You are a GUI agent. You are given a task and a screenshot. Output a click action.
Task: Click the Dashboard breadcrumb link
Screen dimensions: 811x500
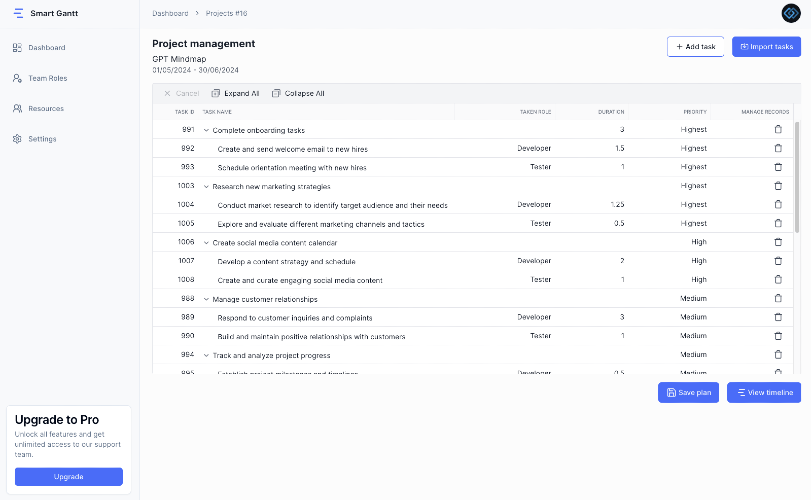point(170,13)
